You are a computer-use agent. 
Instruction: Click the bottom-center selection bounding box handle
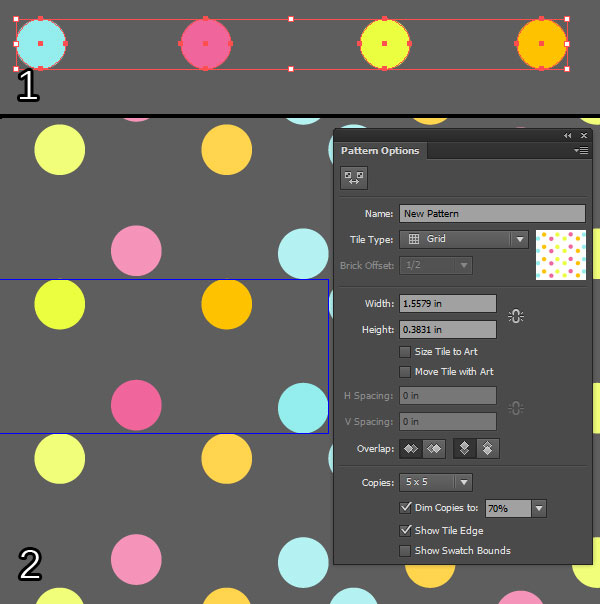click(291, 69)
